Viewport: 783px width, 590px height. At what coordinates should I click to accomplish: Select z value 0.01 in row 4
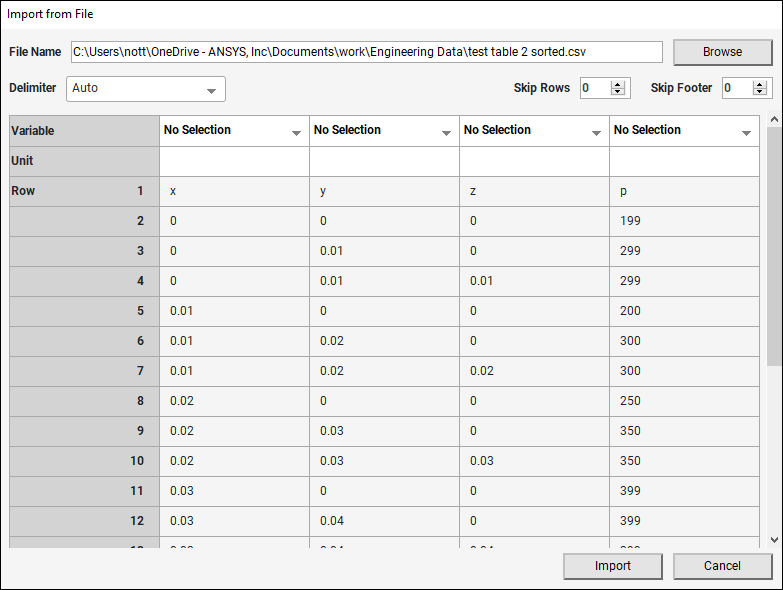pyautogui.click(x=534, y=281)
